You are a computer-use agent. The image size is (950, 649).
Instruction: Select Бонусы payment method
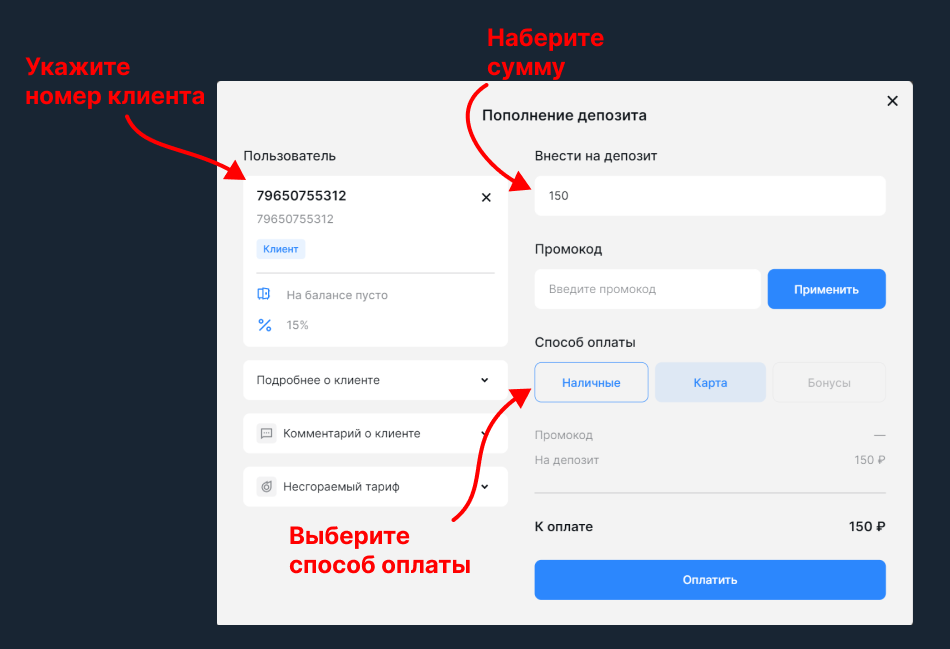click(x=829, y=382)
